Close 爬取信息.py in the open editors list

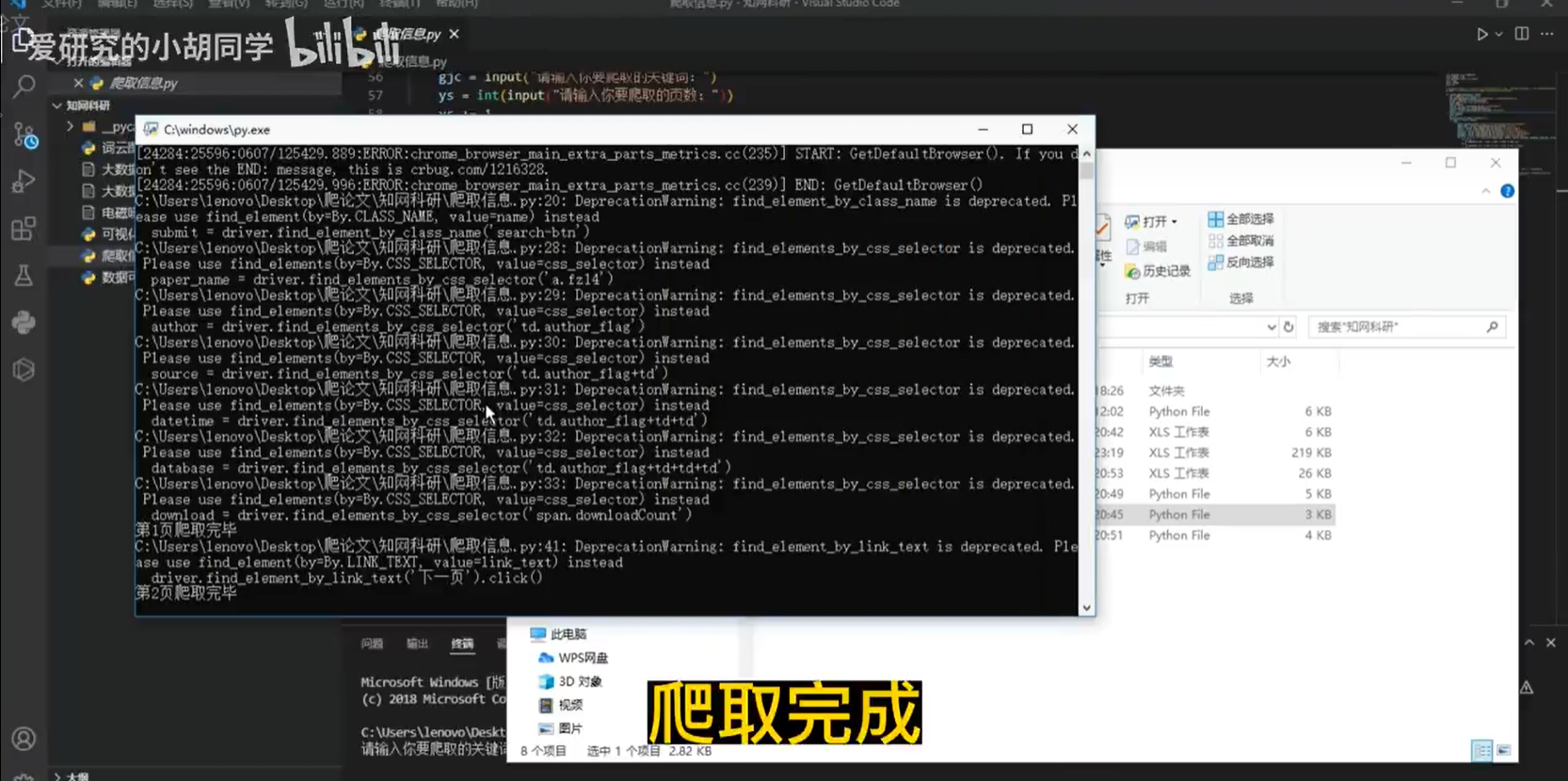tap(79, 83)
